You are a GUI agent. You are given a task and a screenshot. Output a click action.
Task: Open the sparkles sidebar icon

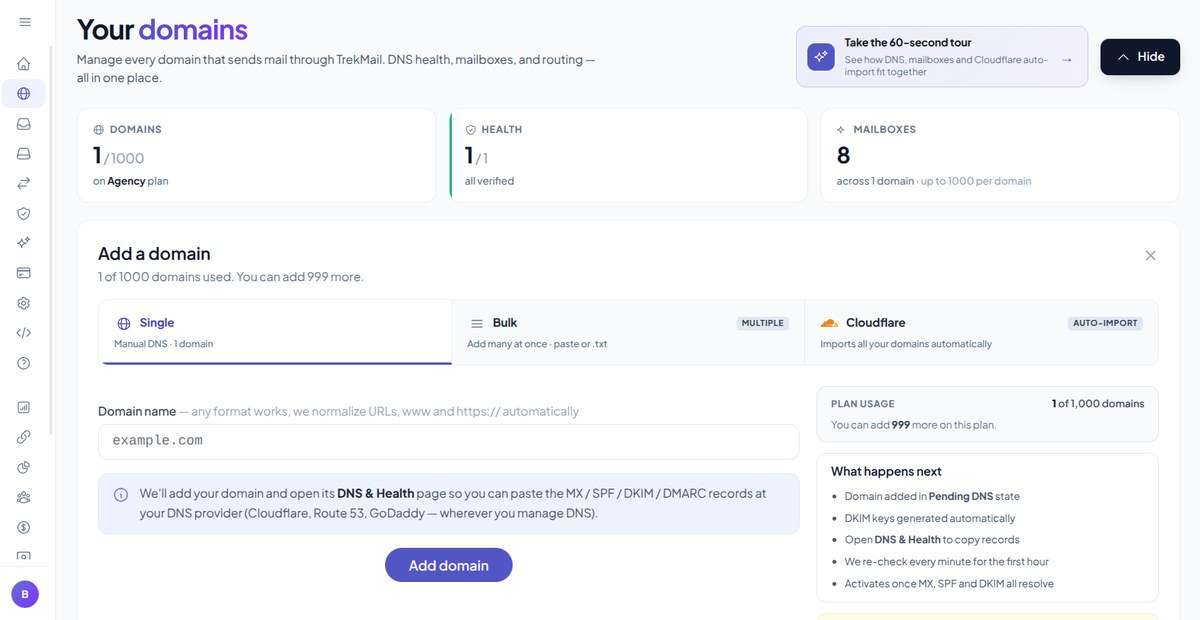coord(24,243)
